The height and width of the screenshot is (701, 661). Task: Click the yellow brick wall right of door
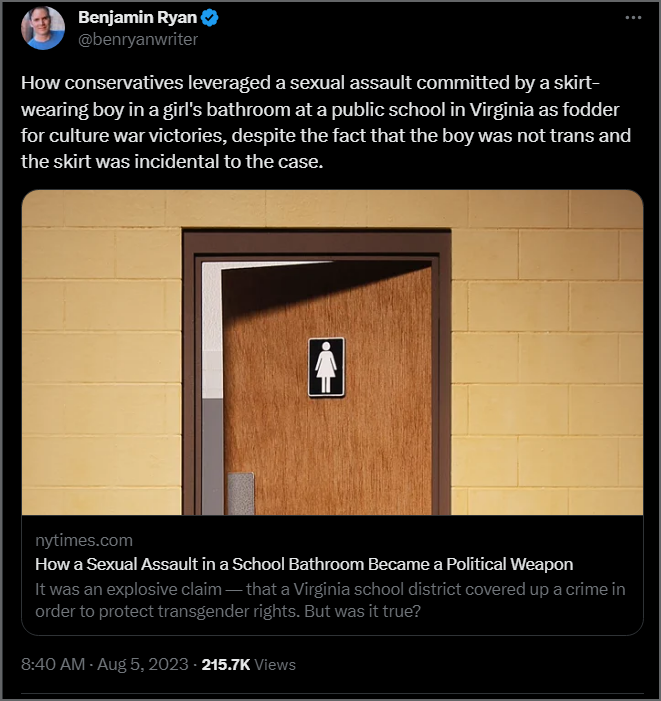[x=547, y=358]
